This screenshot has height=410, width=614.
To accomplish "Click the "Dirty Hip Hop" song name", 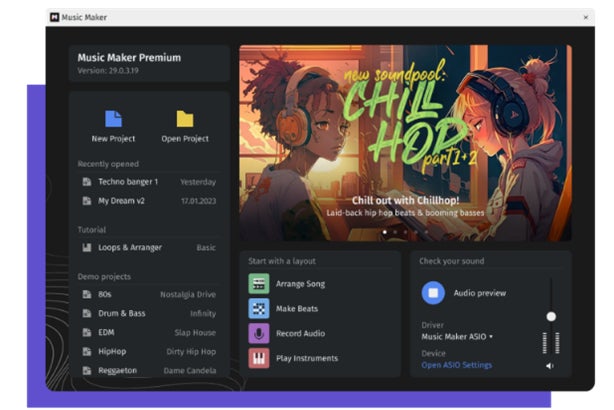I will coord(191,352).
